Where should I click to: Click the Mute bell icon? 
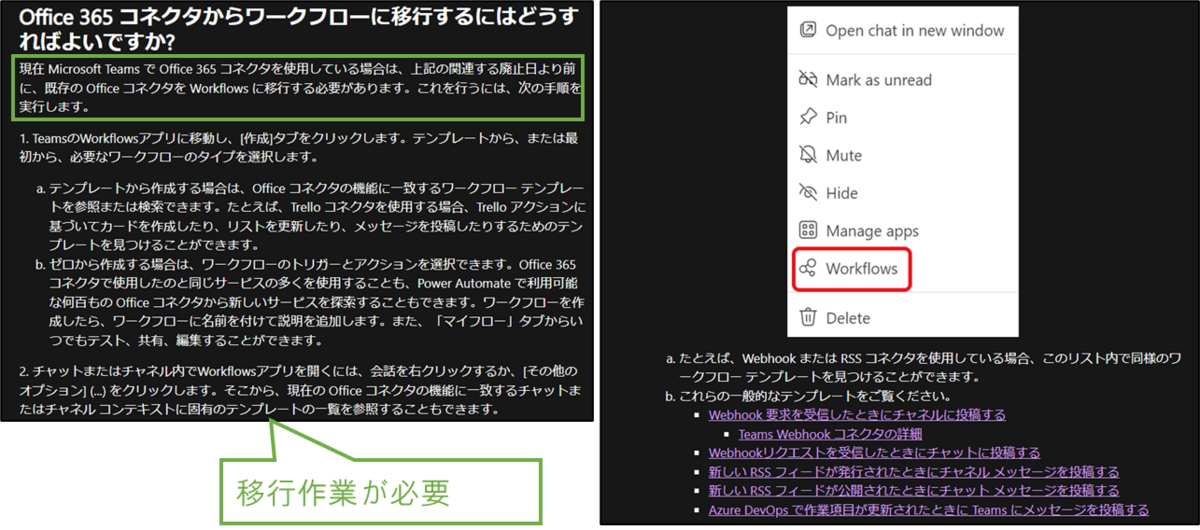808,156
